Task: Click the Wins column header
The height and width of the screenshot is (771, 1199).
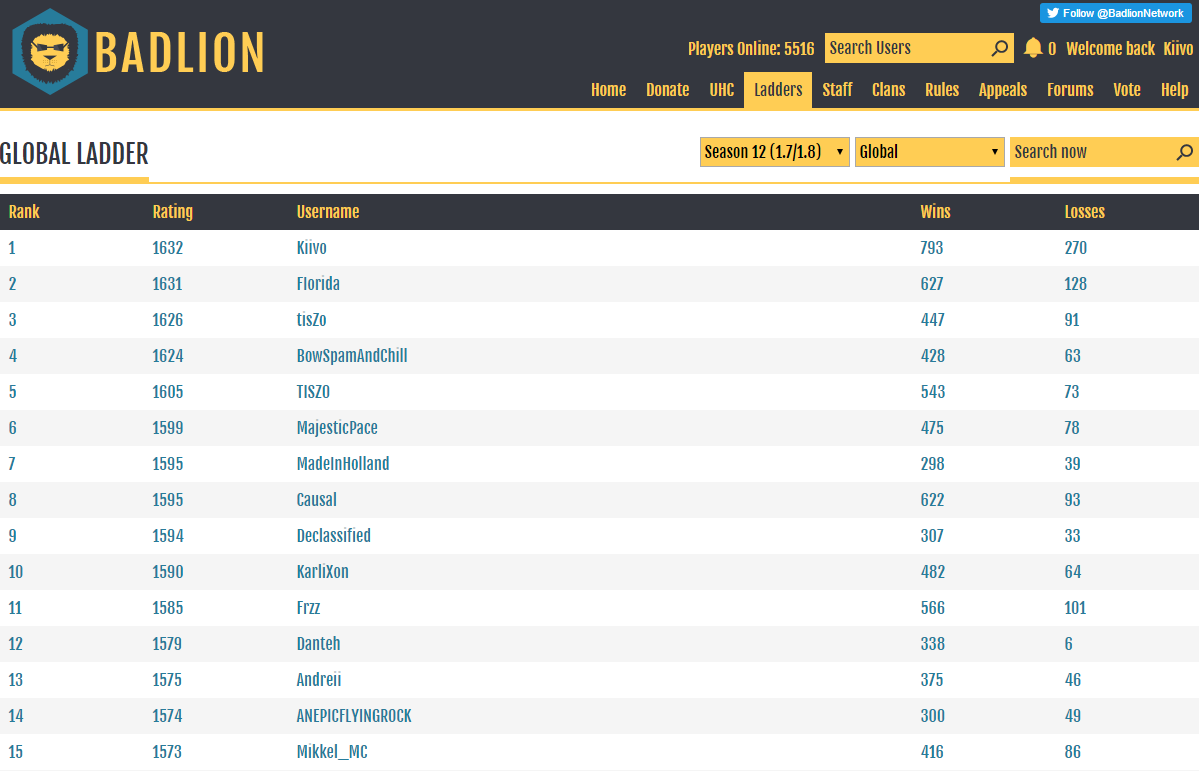Action: (x=935, y=212)
